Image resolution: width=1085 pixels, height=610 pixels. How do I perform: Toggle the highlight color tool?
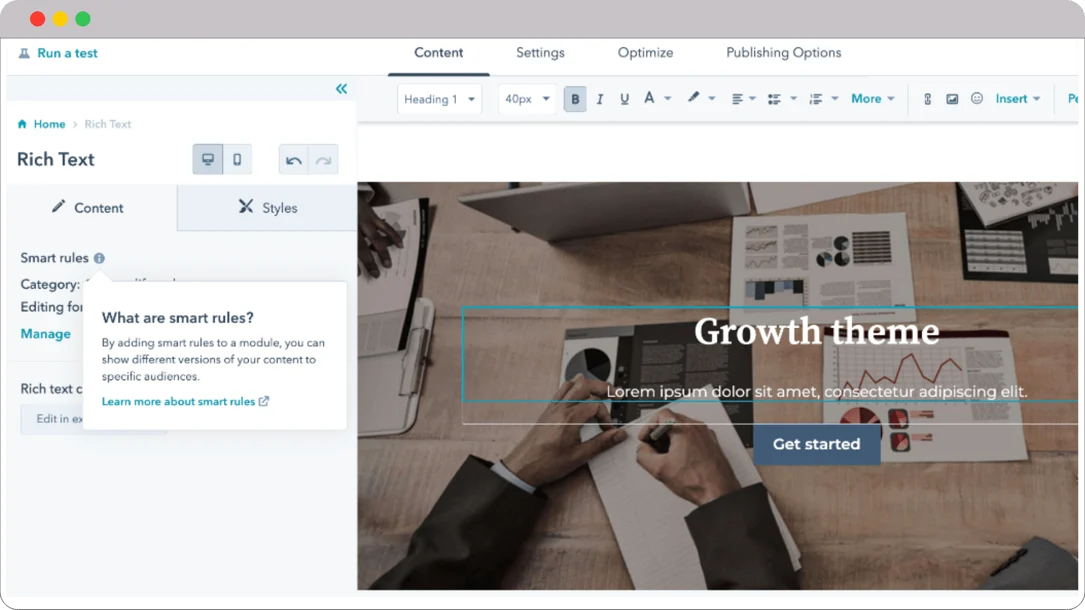tap(695, 98)
